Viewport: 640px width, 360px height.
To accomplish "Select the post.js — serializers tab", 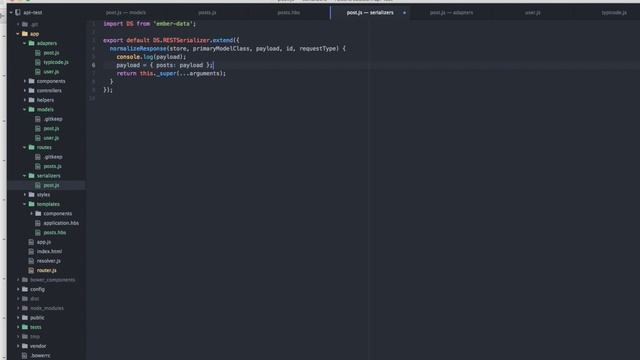I will [x=370, y=13].
